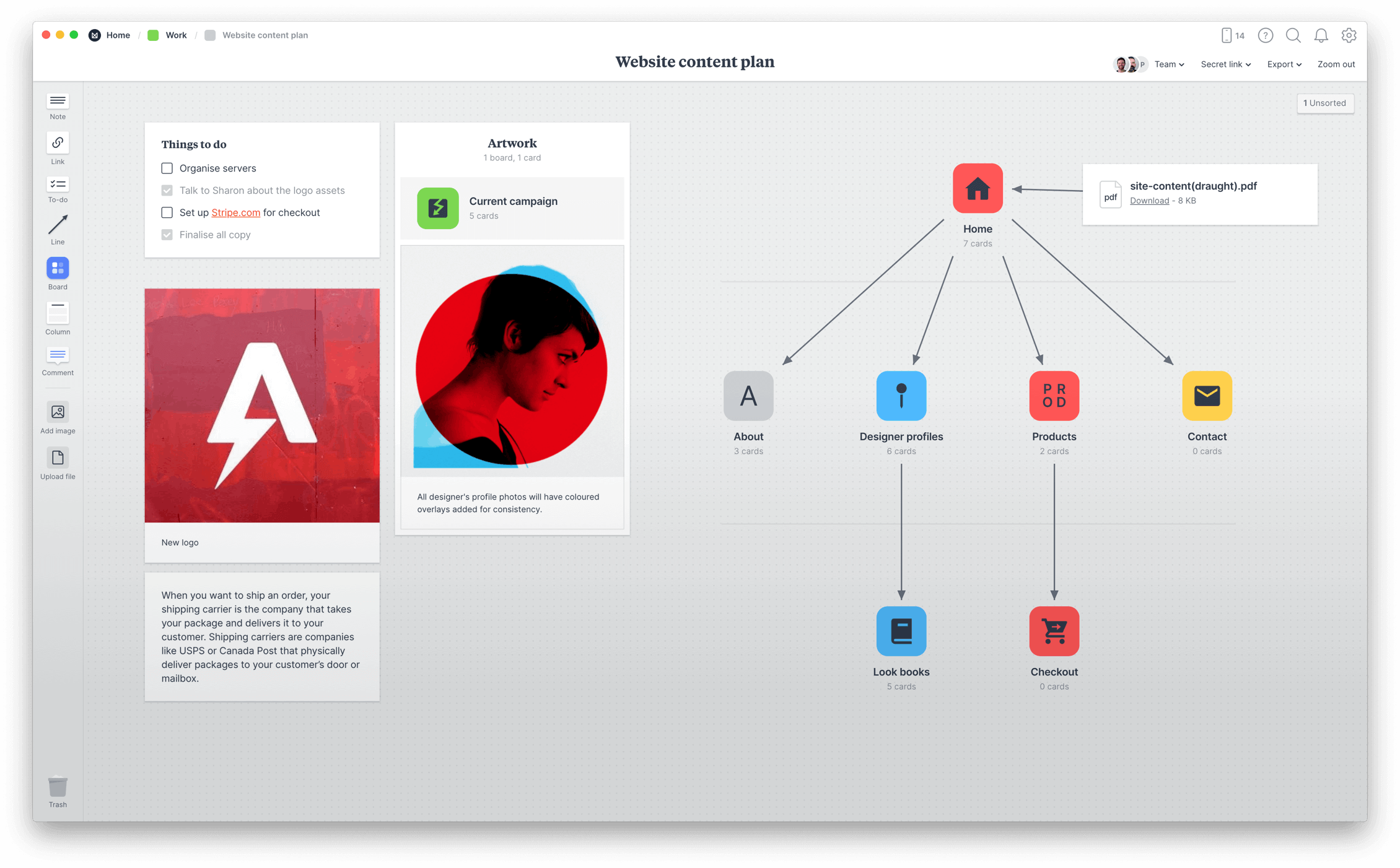Toggle checkbox for Organise servers task
The width and height of the screenshot is (1400, 868).
(166, 168)
